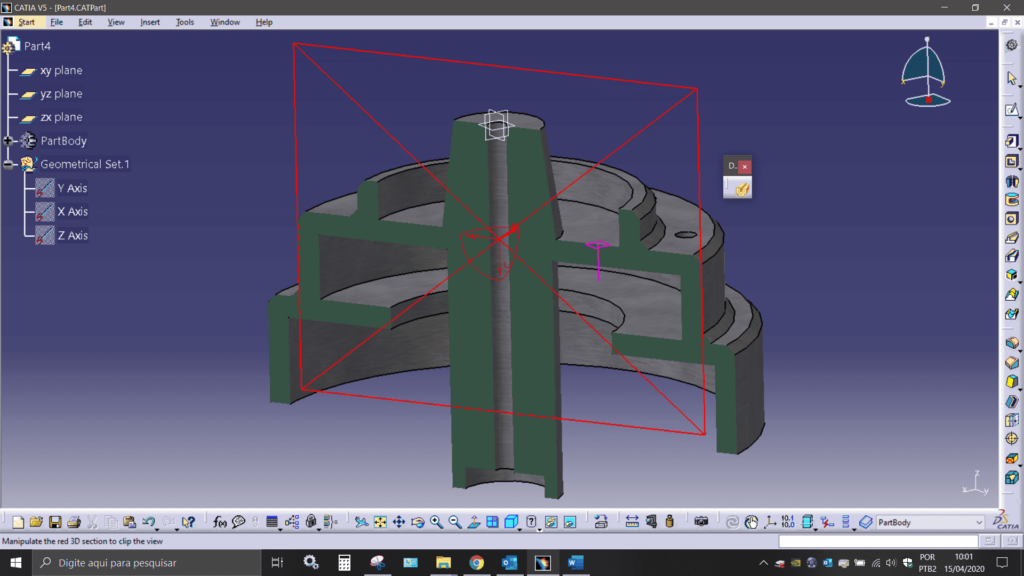
Task: Activate the Pan view tool
Action: click(398, 522)
